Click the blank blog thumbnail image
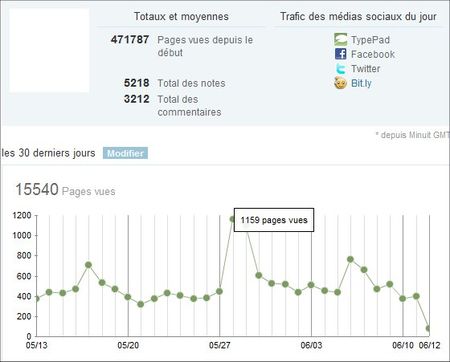450x362 pixels. point(49,50)
